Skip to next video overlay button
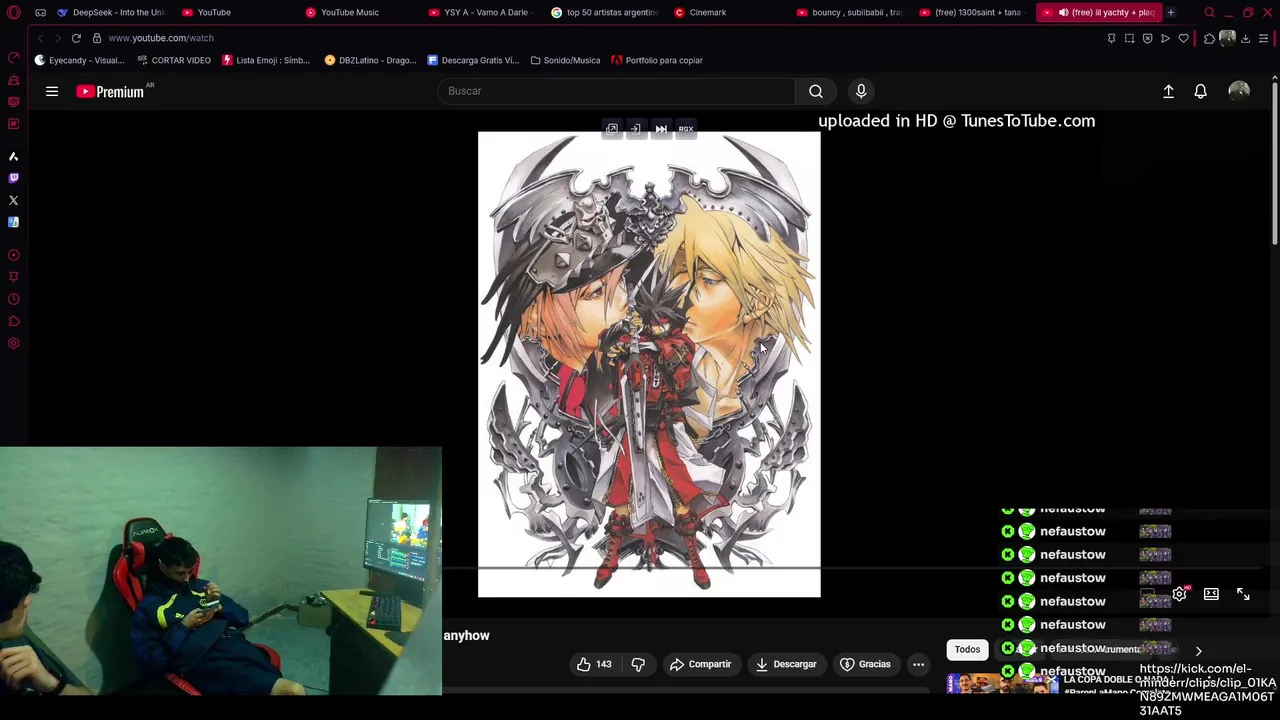1280x720 pixels. pyautogui.click(x=661, y=129)
